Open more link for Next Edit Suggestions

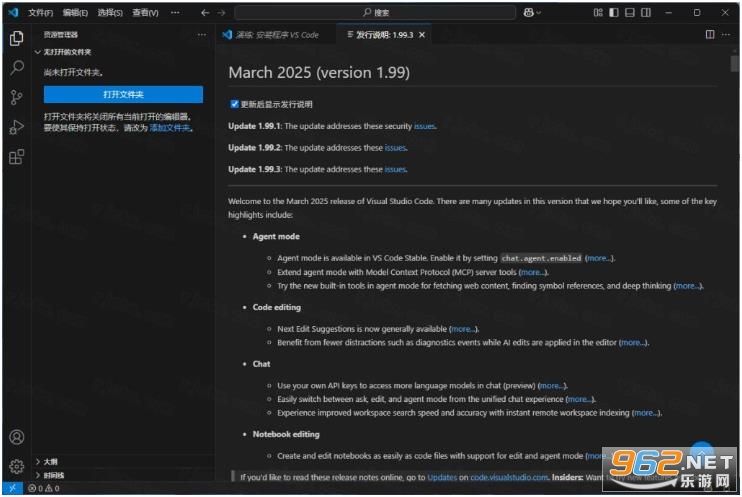pos(463,328)
